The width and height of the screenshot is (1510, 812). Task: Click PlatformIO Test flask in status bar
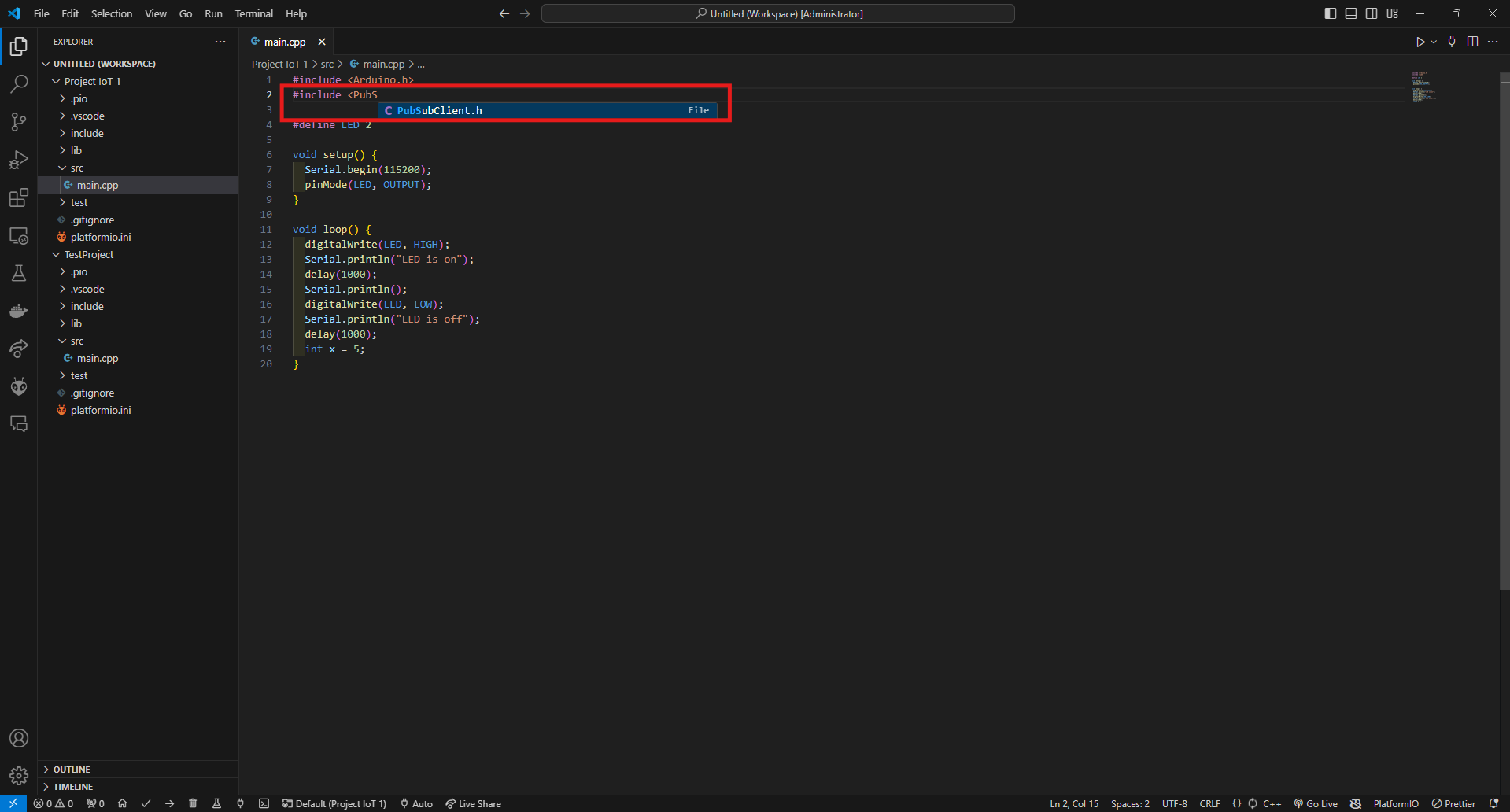click(216, 803)
